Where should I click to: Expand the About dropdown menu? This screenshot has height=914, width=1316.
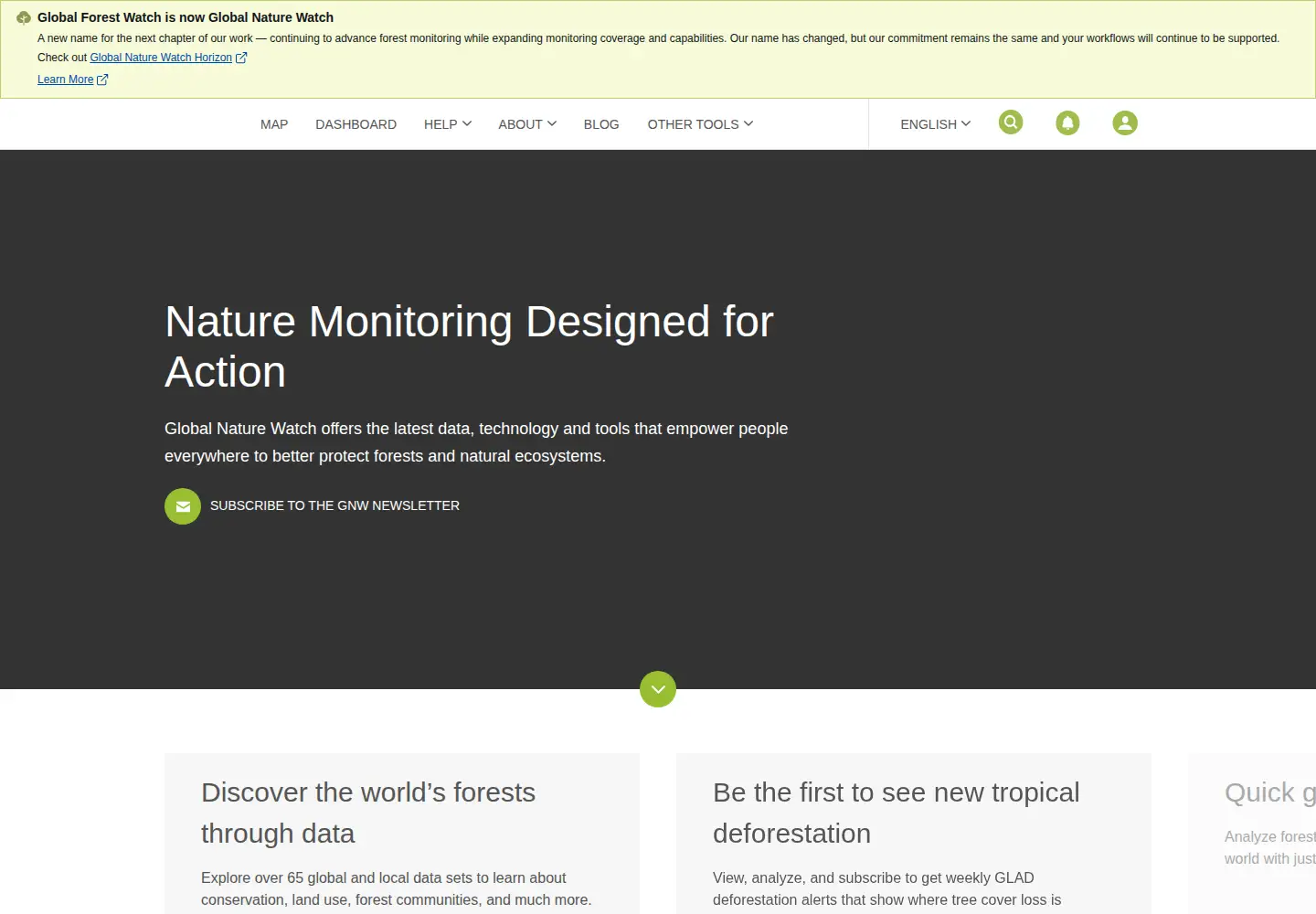click(x=527, y=124)
